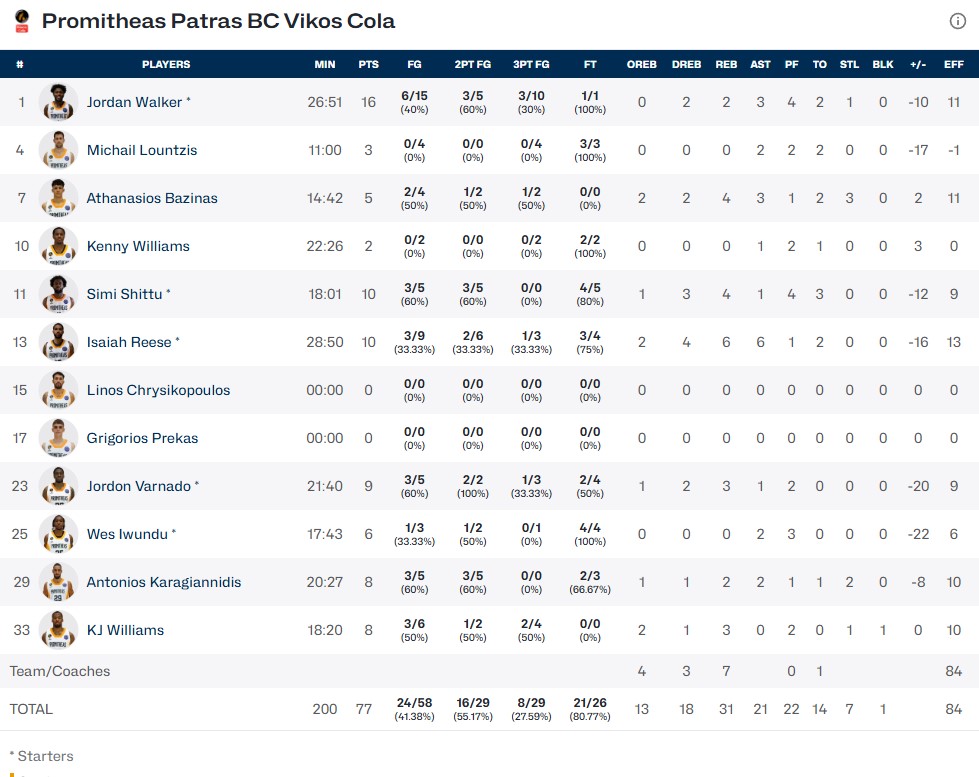Open Jordon Varnado's player page
Viewport: 979px width, 777px height.
point(139,486)
